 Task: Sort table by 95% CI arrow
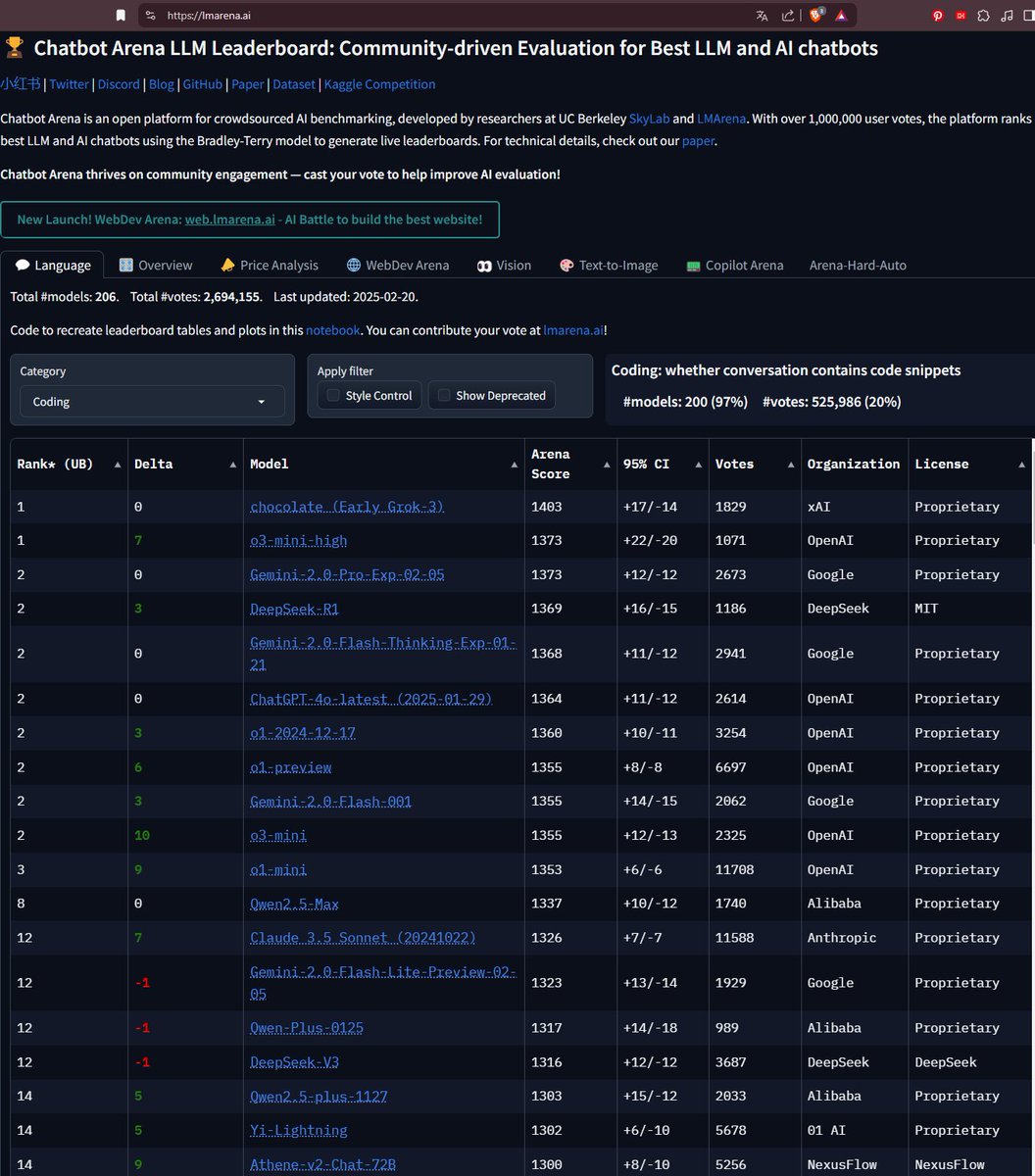point(699,465)
